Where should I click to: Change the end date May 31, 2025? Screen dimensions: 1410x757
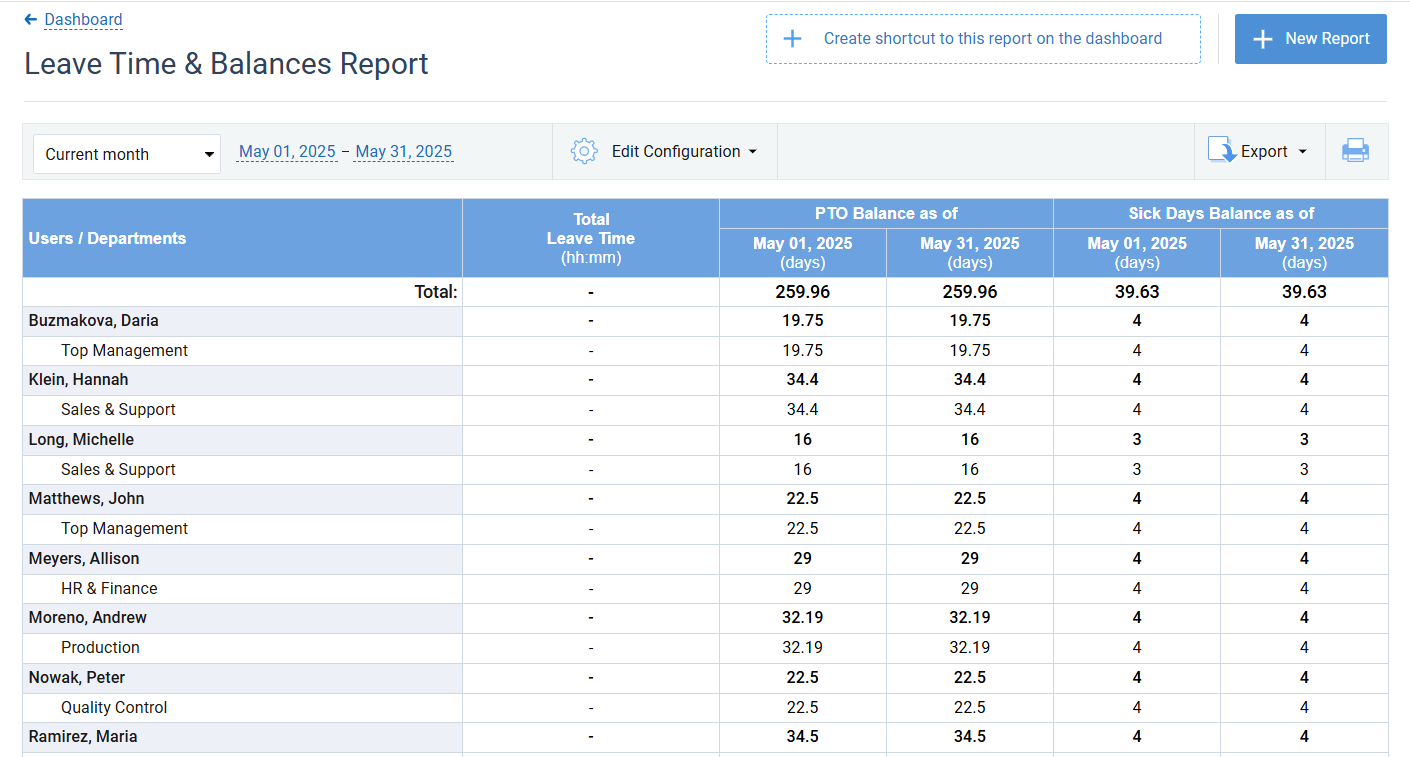(x=404, y=152)
